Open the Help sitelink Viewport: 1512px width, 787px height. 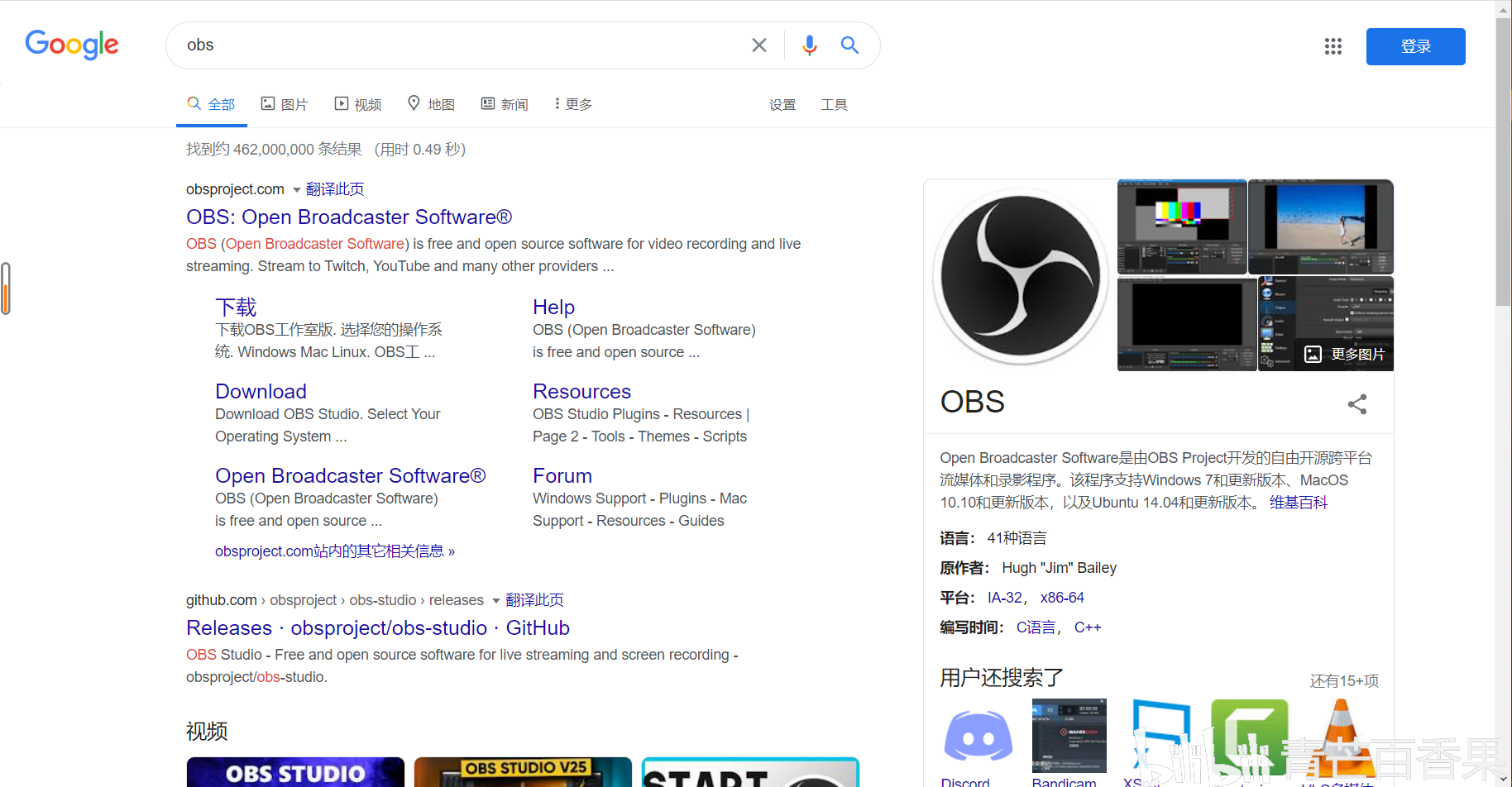point(553,308)
